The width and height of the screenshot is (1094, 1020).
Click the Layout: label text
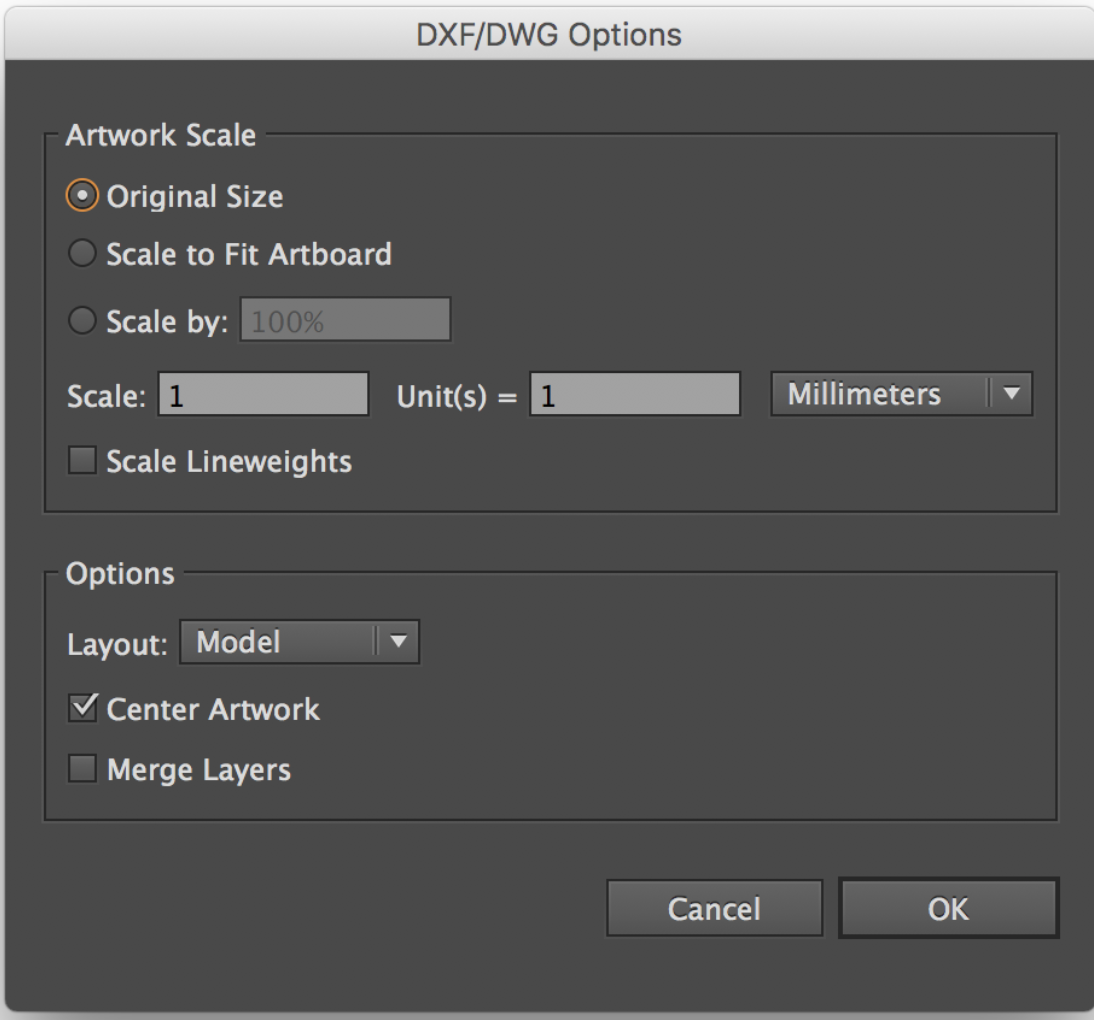[117, 644]
